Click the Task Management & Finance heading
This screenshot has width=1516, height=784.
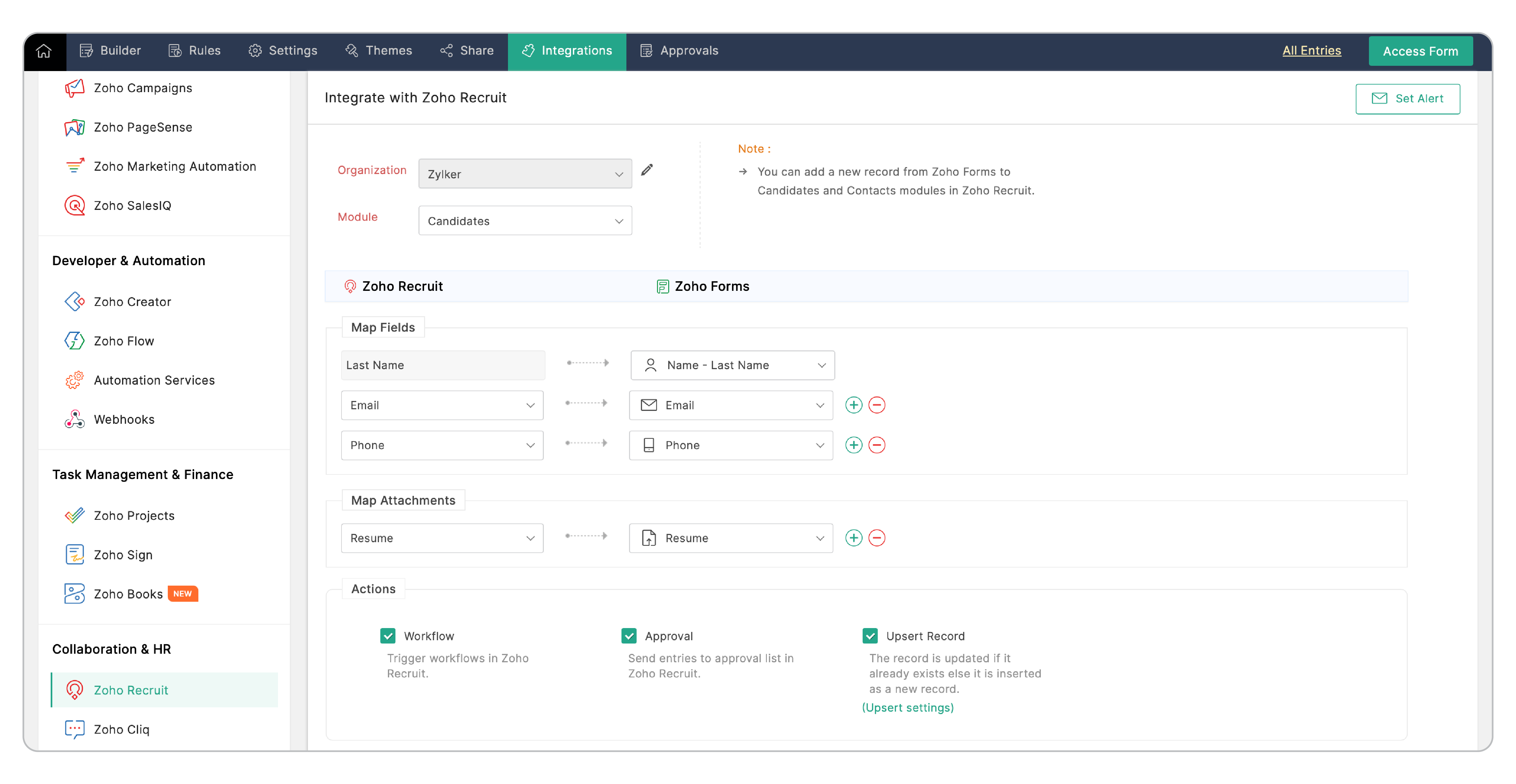(x=142, y=474)
